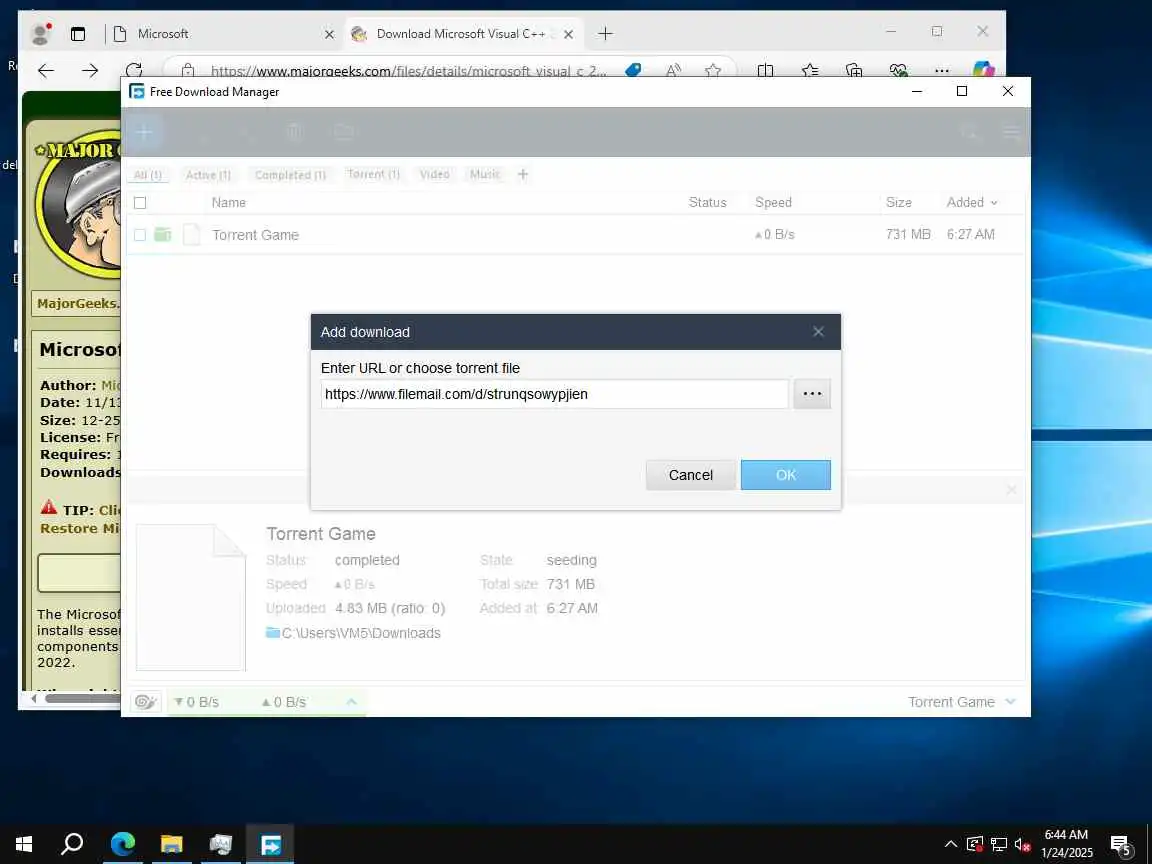Refresh the Edge browser page
Viewport: 1152px width, 864px height.
coord(134,71)
